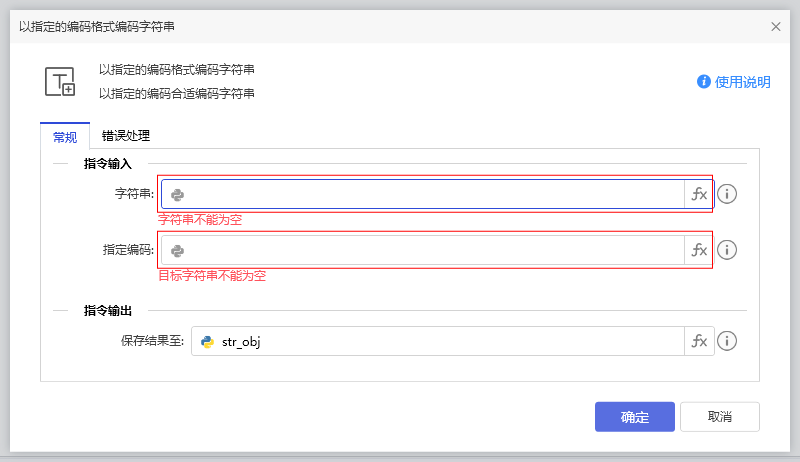This screenshot has width=800, height=462.
Task: Click the blue info icon beside 使用说明
Action: pos(704,82)
